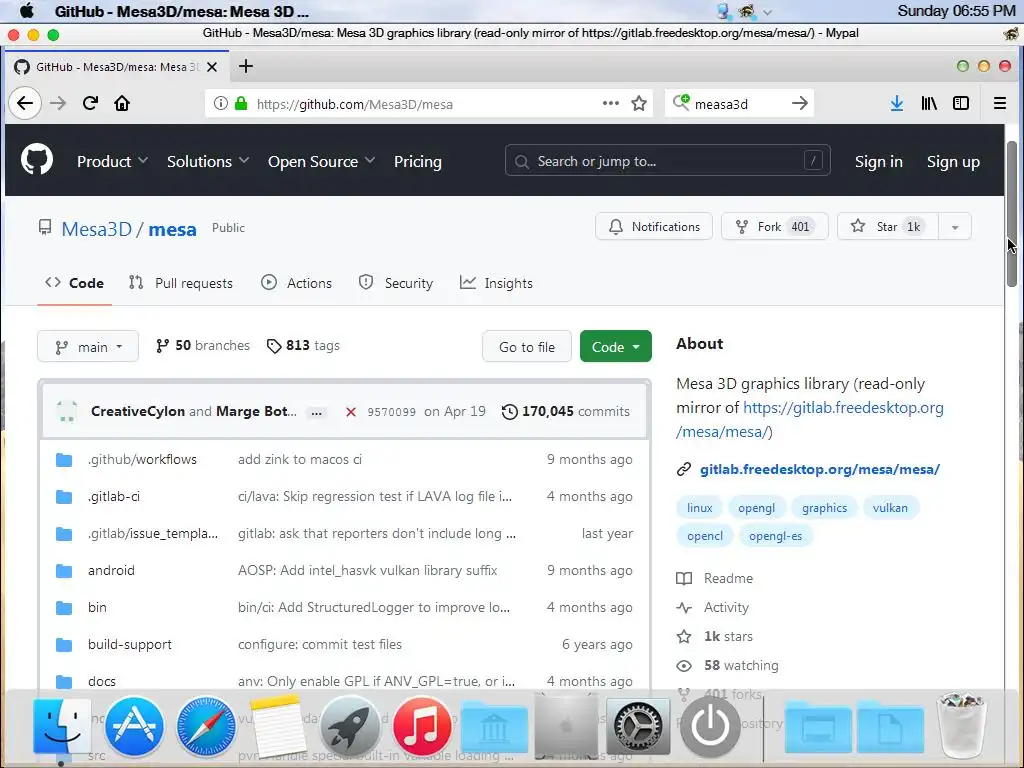Screen dimensions: 1024x768
Task: Click the failed build red X status
Action: (351, 412)
